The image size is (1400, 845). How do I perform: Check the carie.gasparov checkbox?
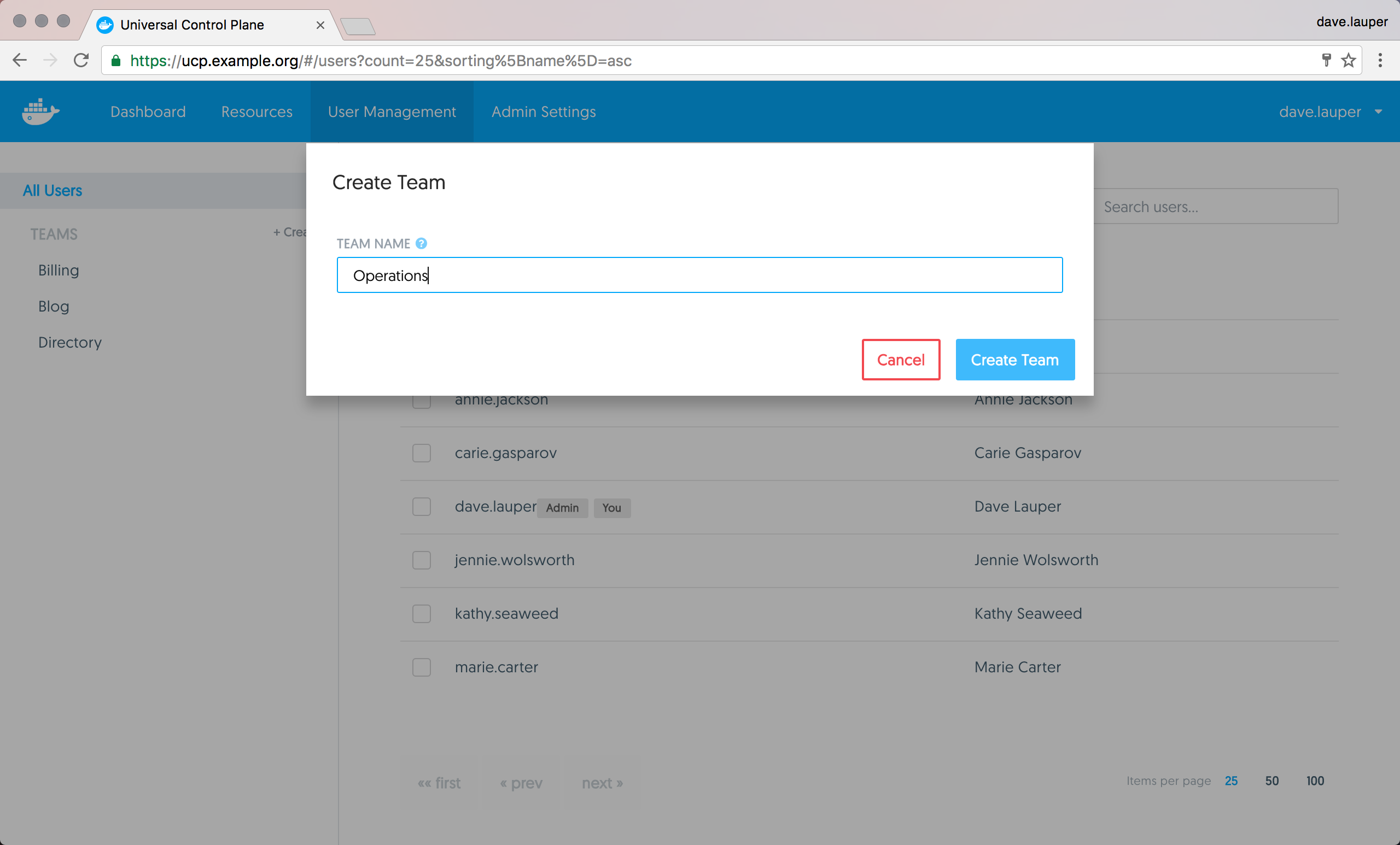click(x=422, y=453)
